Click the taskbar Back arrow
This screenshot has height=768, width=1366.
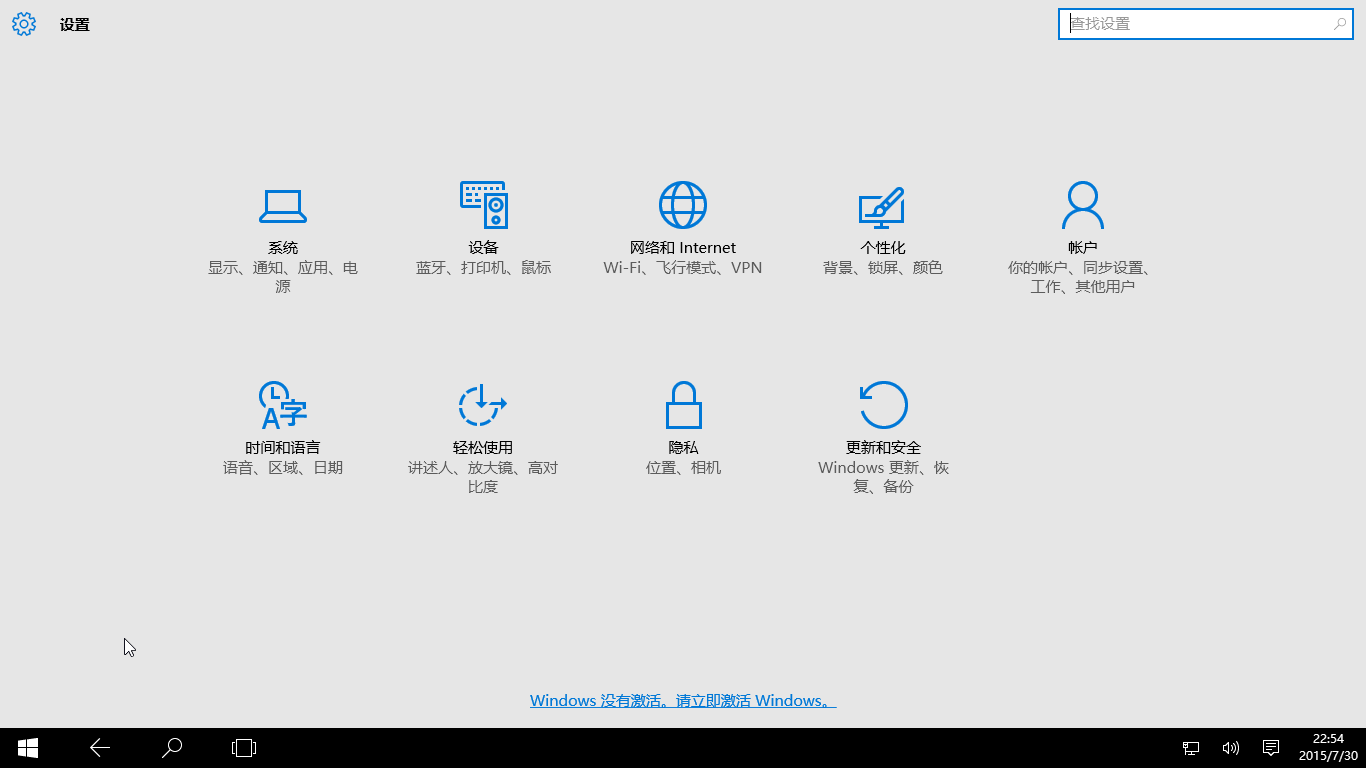point(100,748)
